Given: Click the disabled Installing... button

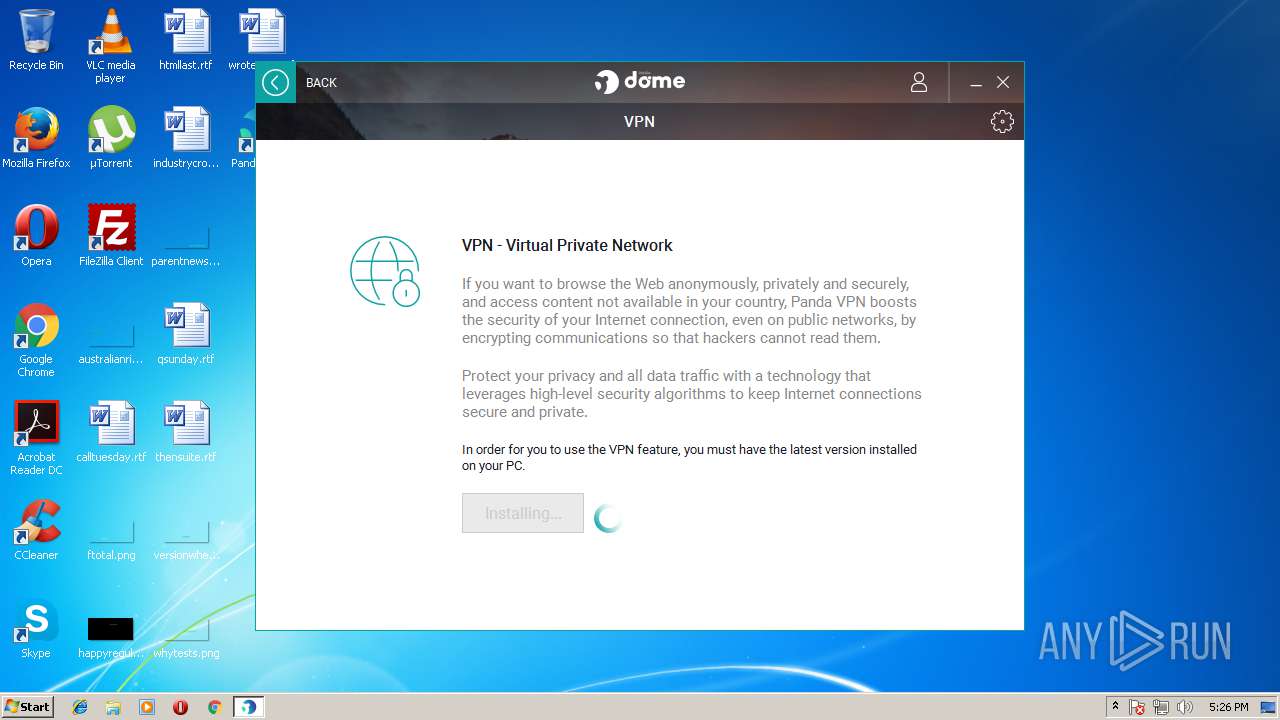Looking at the screenshot, I should tap(523, 513).
